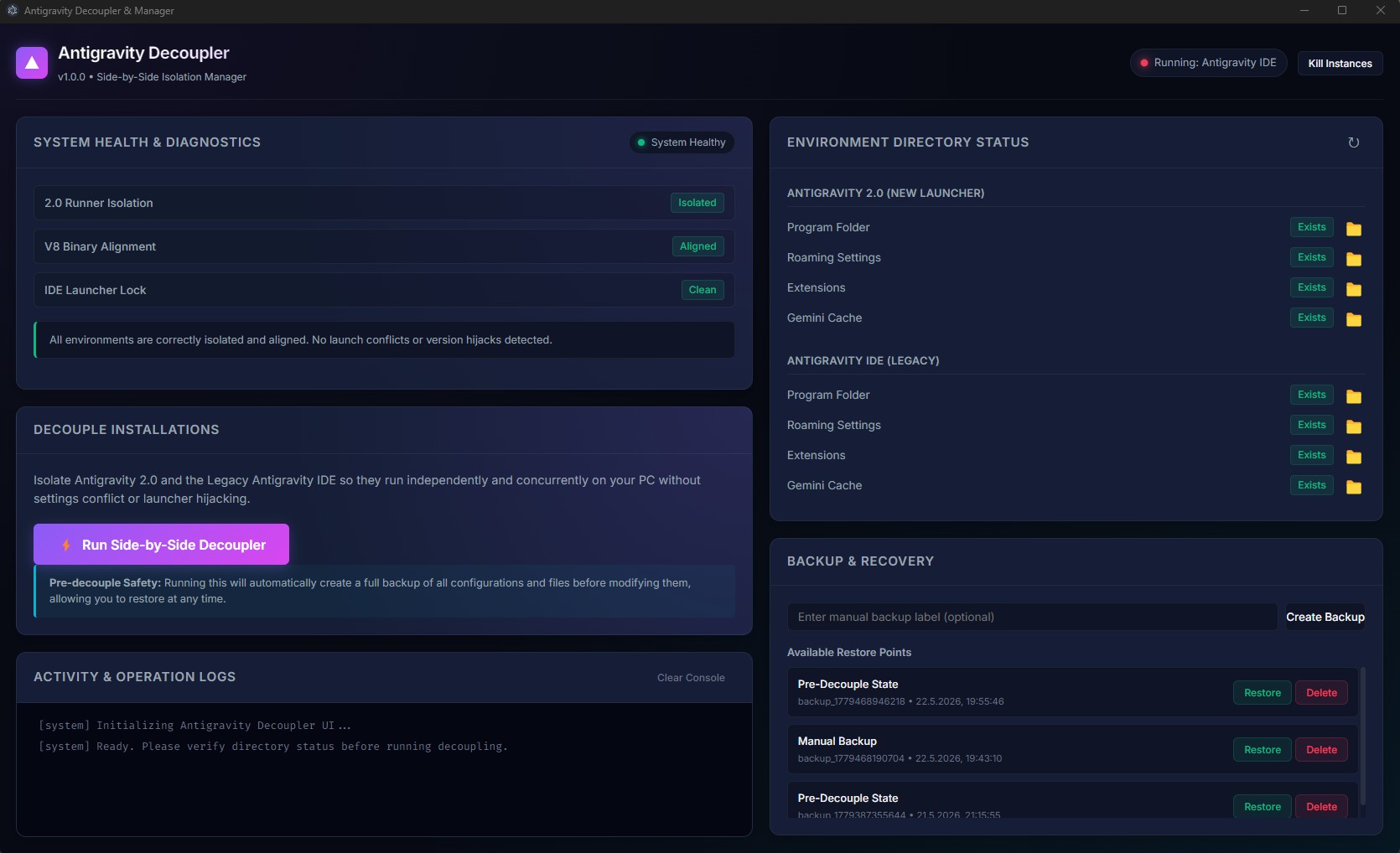The width and height of the screenshot is (1400, 853).
Task: Open Antigravity 2.0 Extensions folder icon
Action: click(x=1353, y=288)
